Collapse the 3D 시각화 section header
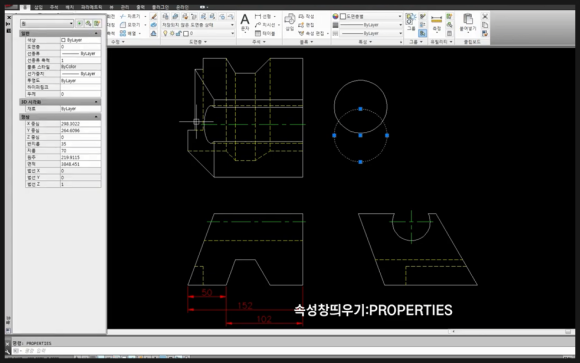The image size is (580, 363). pyautogui.click(x=60, y=102)
